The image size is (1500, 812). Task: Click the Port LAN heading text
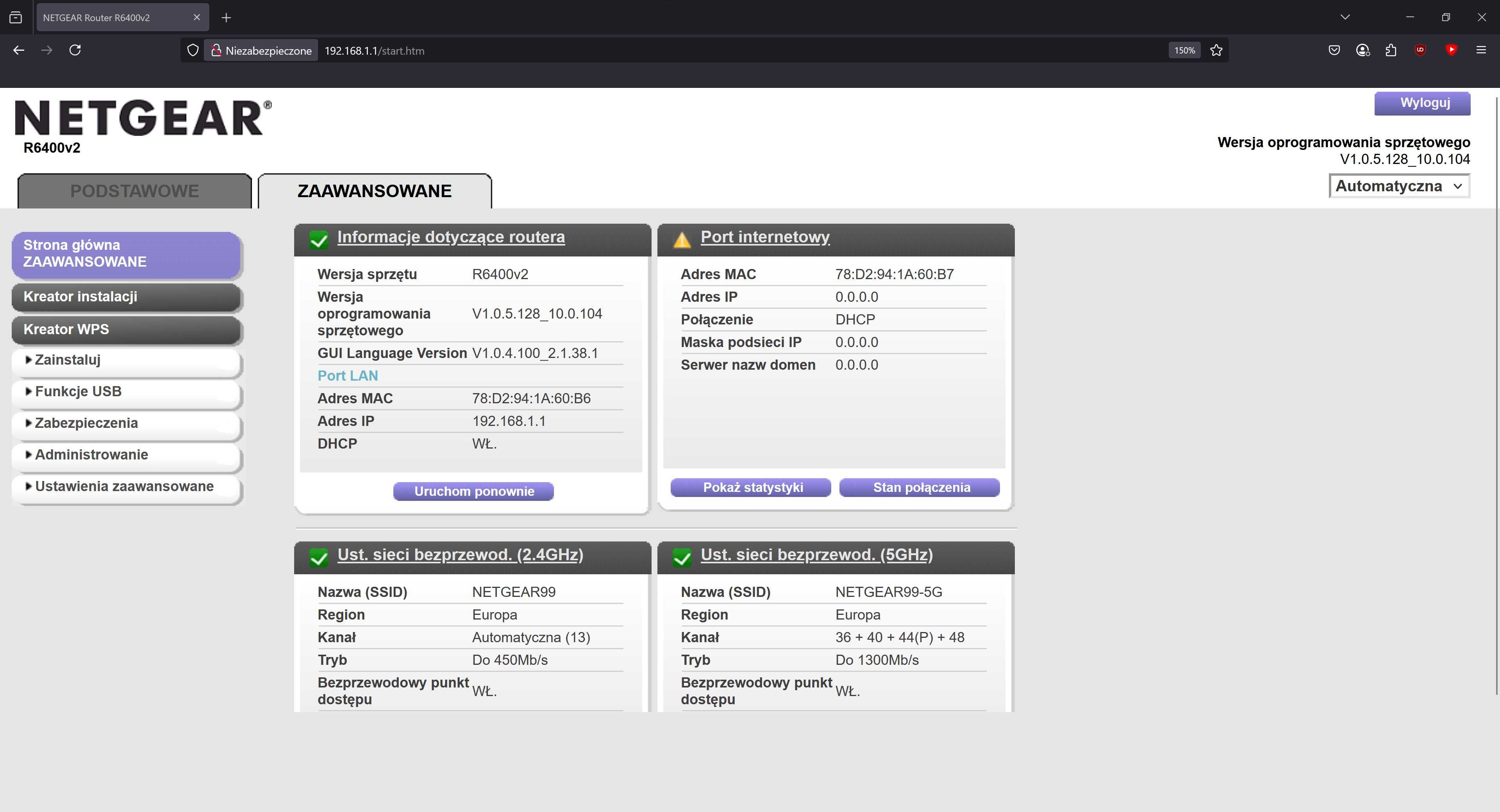pos(348,376)
